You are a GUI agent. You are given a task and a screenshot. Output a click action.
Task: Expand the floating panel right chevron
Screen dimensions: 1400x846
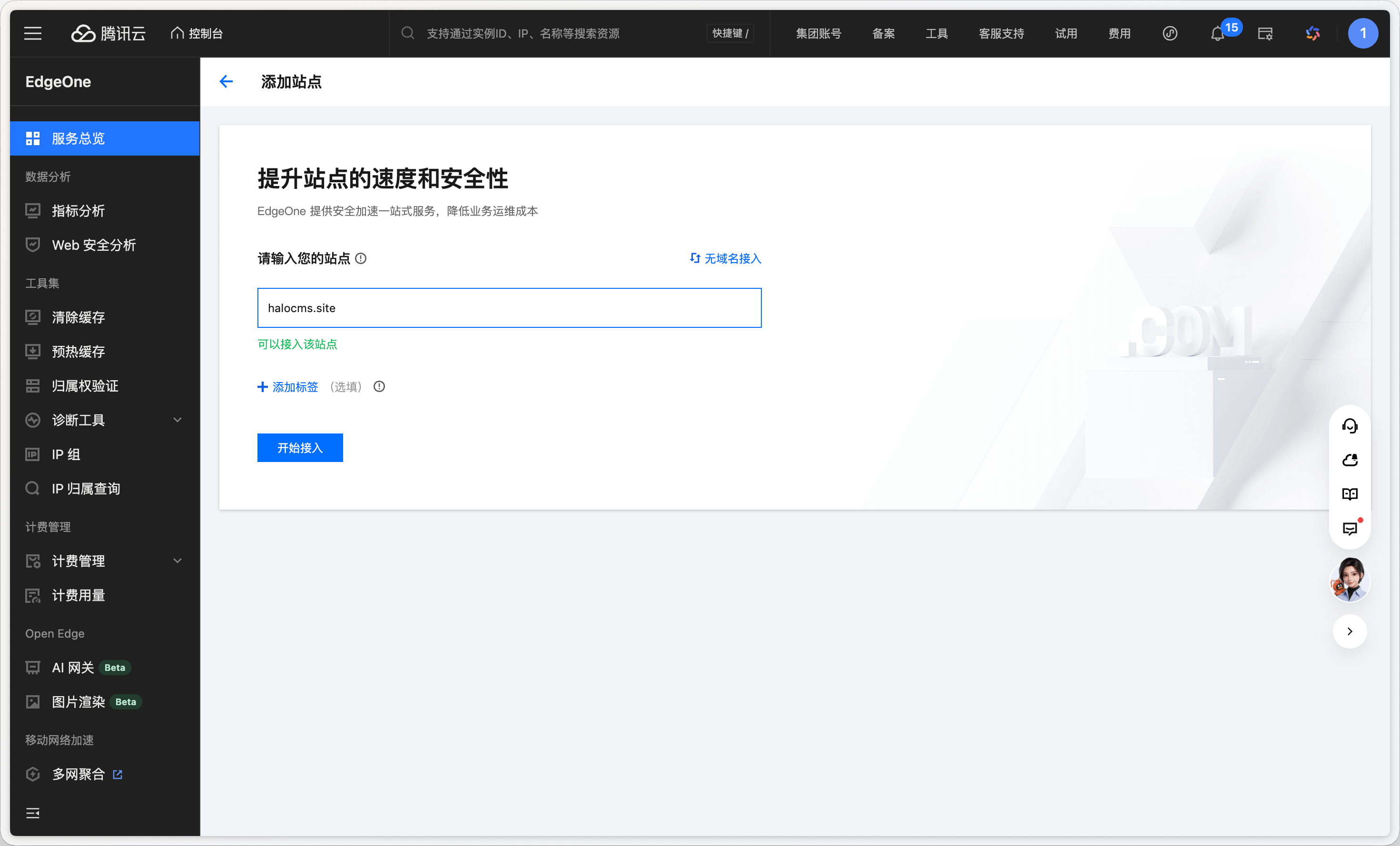point(1350,632)
